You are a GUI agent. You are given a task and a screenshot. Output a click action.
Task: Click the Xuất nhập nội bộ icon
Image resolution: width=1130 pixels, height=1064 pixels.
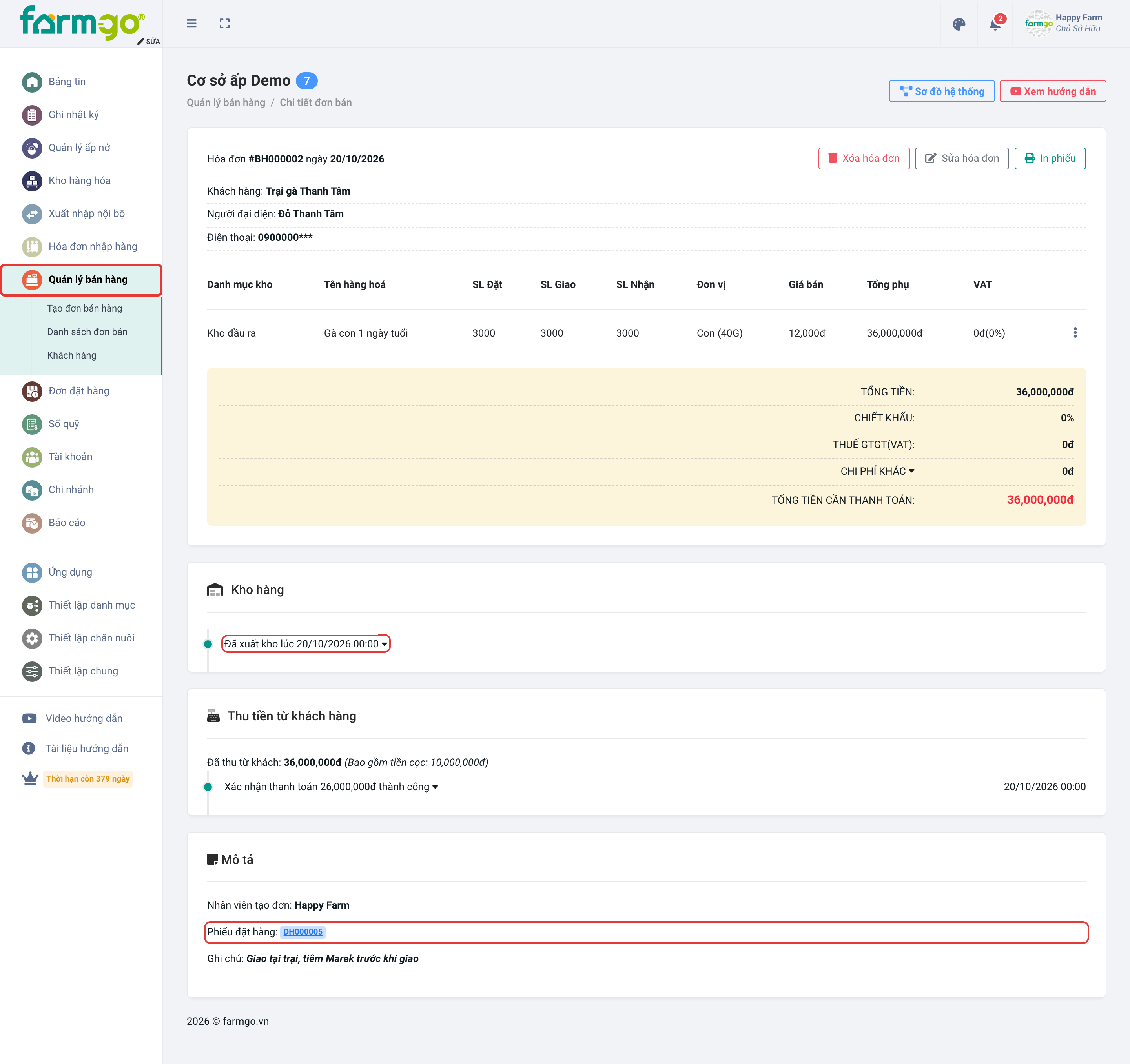pyautogui.click(x=32, y=214)
